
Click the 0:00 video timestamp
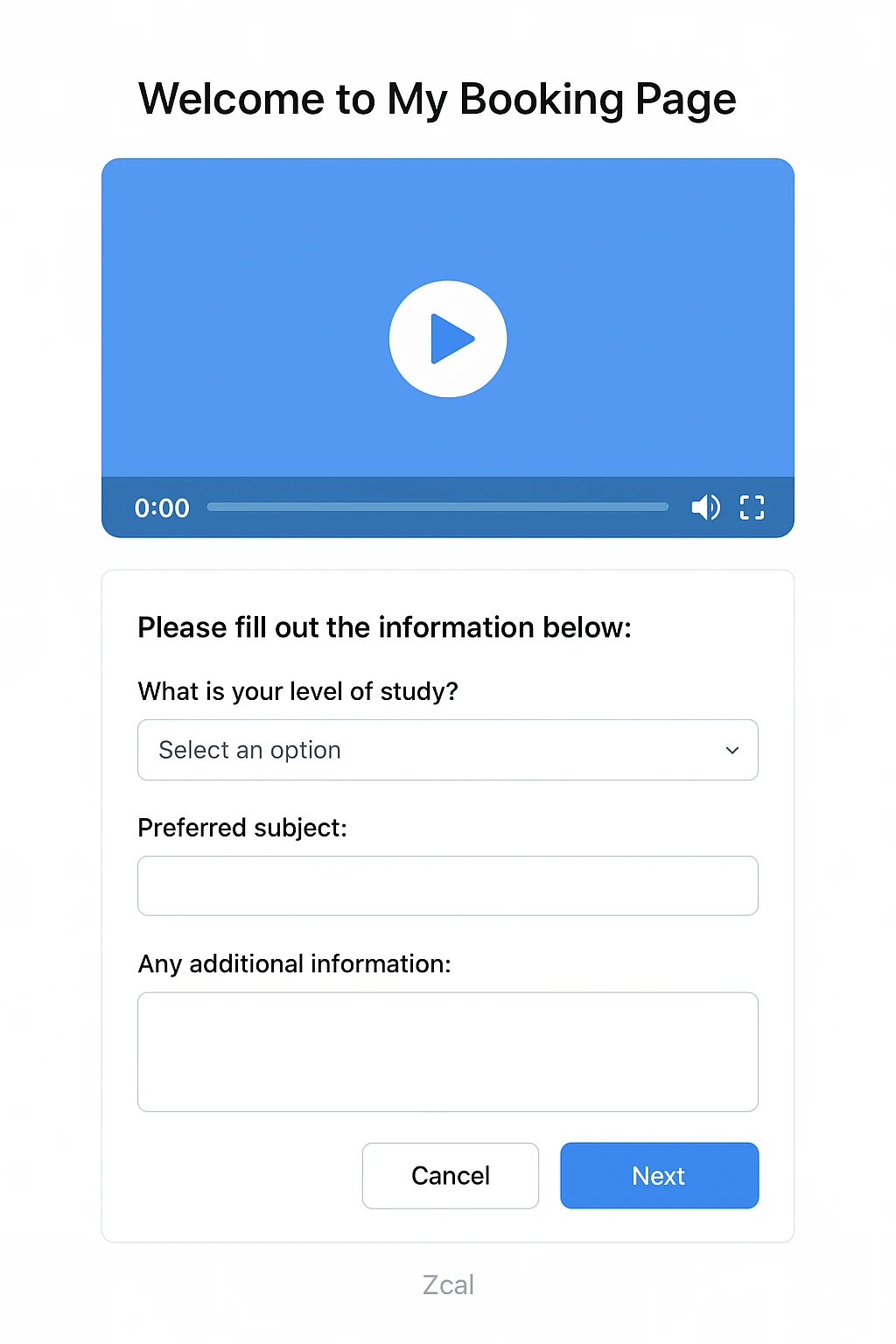(162, 507)
